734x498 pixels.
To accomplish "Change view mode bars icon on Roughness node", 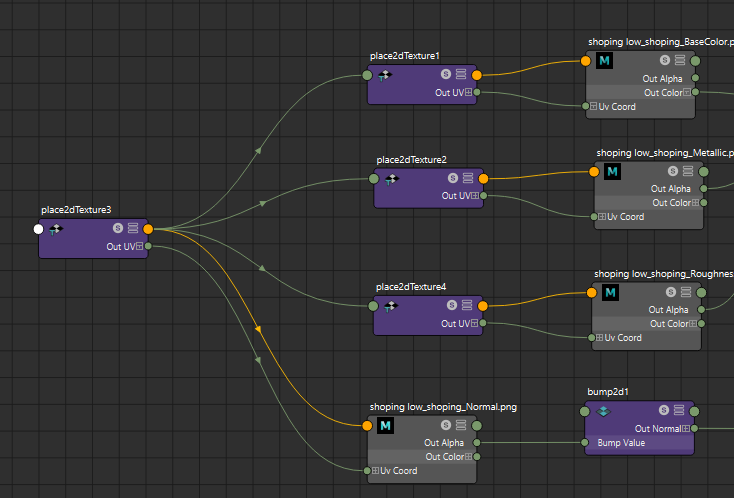I will [x=685, y=292].
